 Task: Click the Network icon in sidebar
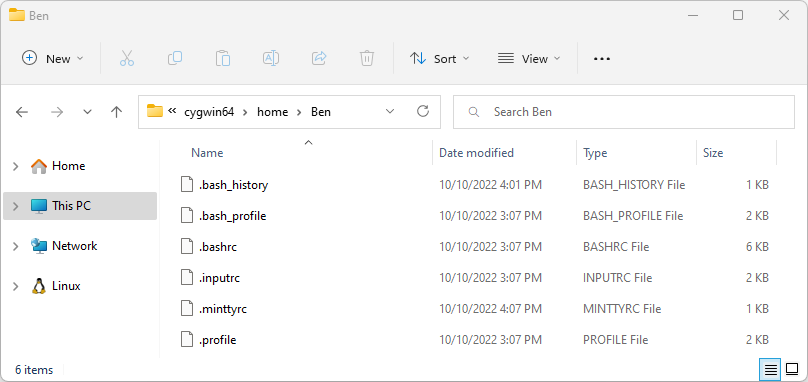(x=39, y=246)
